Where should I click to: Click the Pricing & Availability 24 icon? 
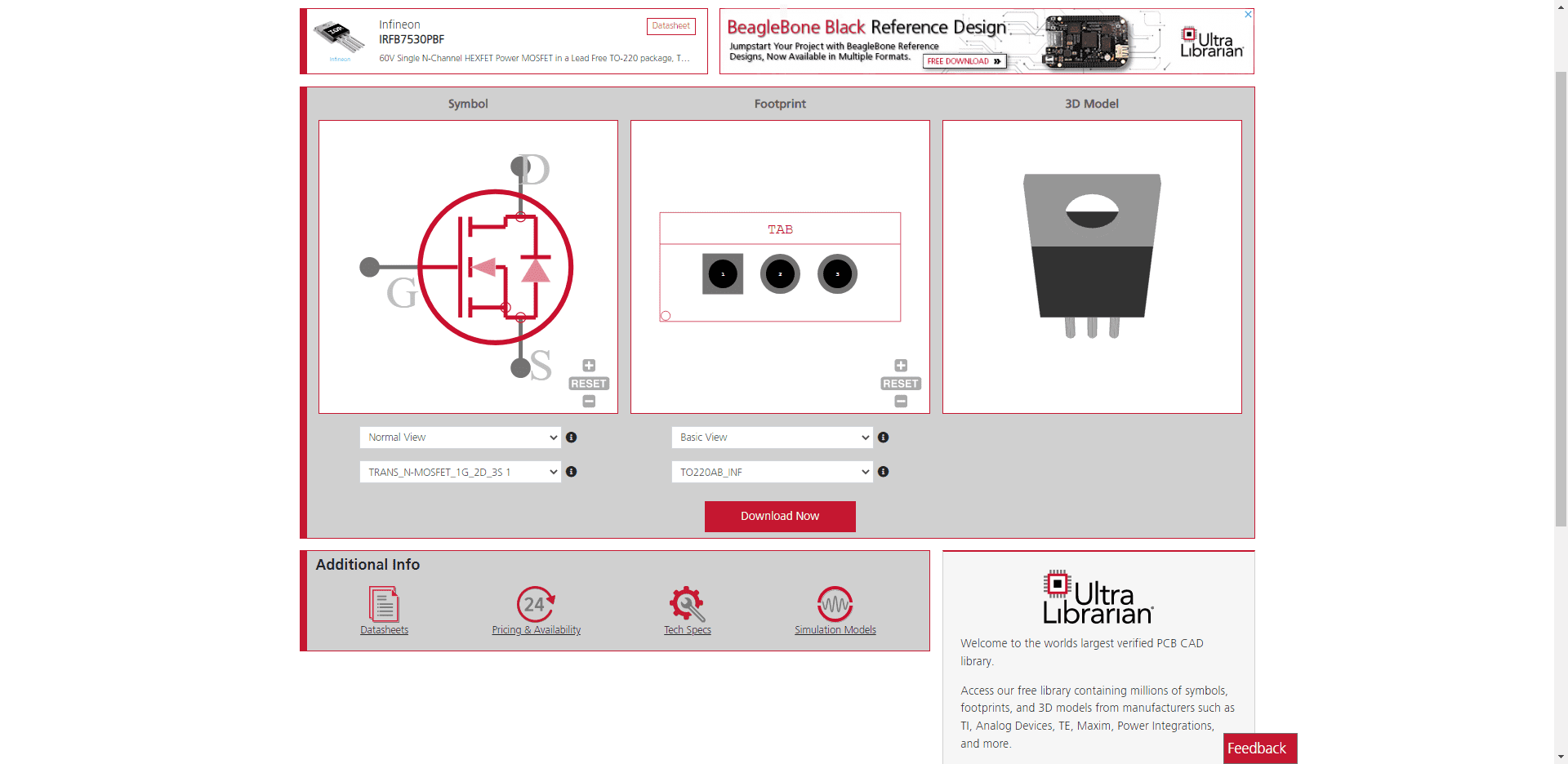click(x=536, y=604)
